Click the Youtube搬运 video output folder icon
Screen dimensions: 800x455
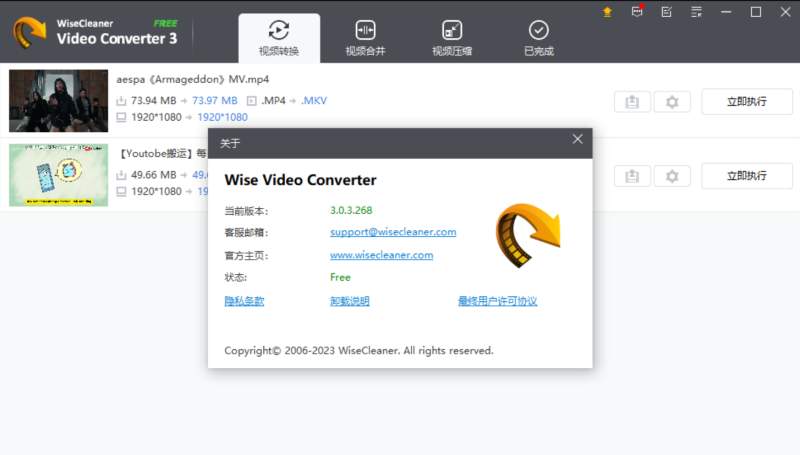pos(632,176)
